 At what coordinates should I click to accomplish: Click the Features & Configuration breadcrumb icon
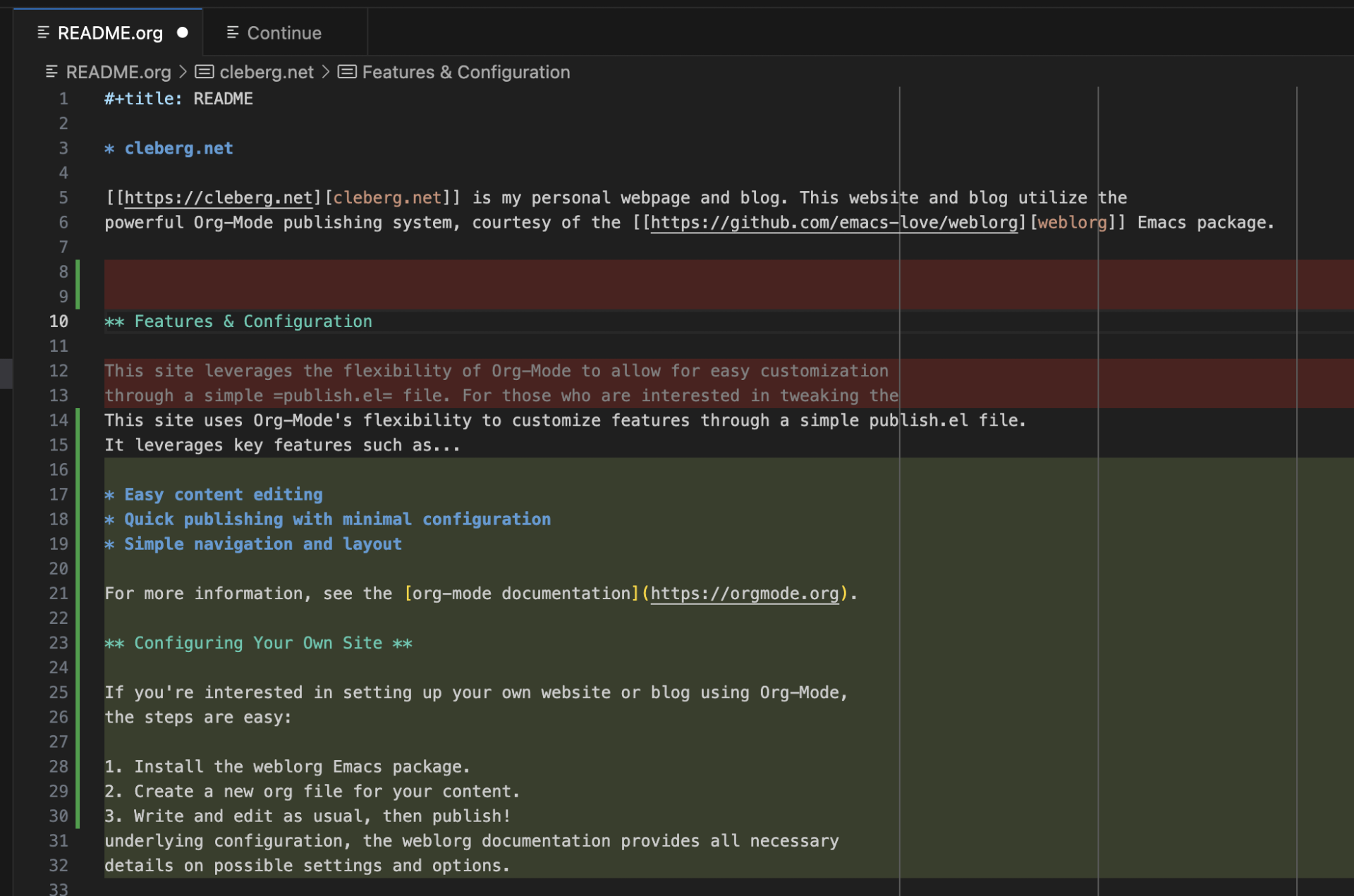(x=347, y=71)
